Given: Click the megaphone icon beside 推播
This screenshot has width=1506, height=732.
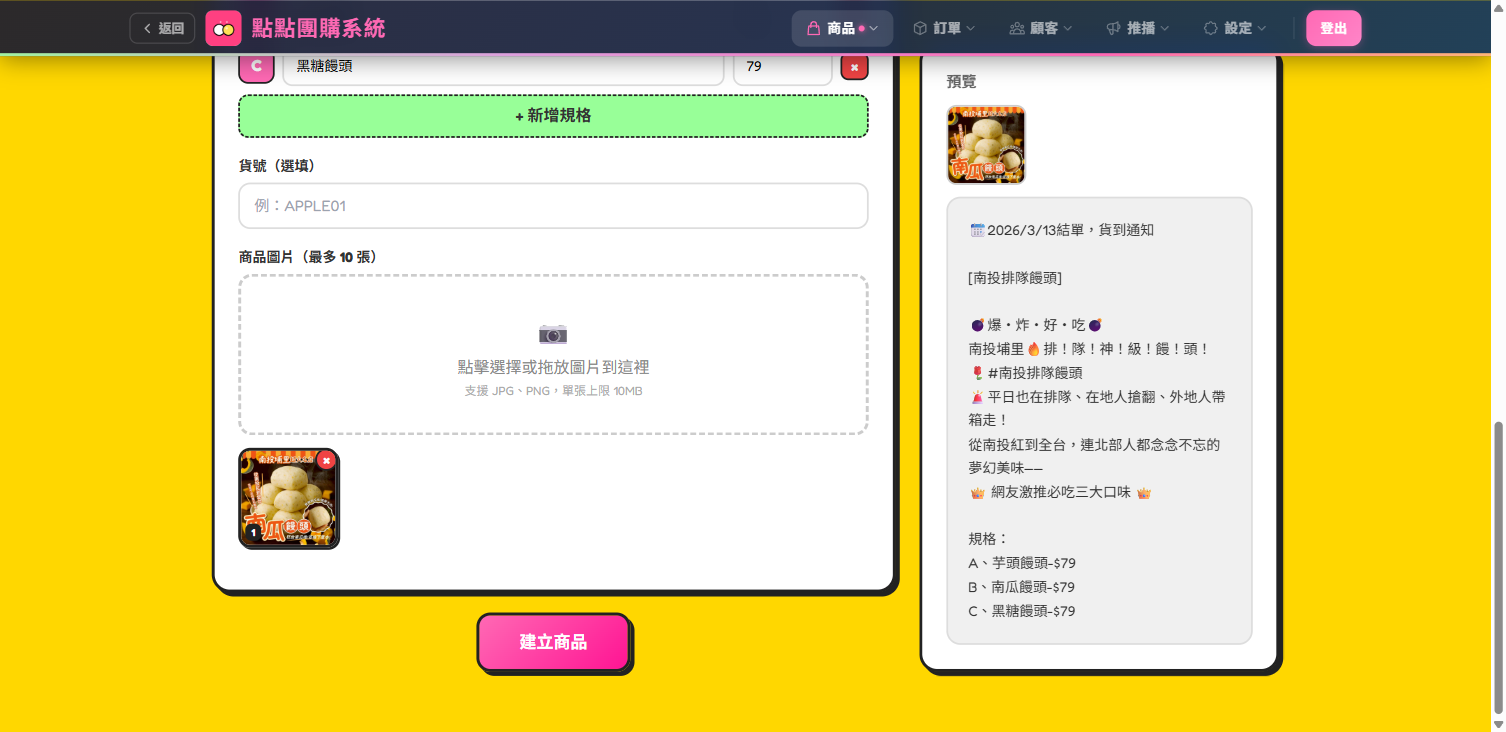Looking at the screenshot, I should pyautogui.click(x=1113, y=28).
